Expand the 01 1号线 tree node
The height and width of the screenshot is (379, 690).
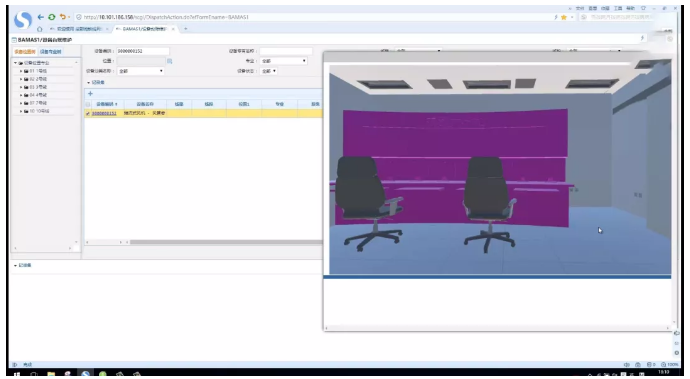coord(21,71)
